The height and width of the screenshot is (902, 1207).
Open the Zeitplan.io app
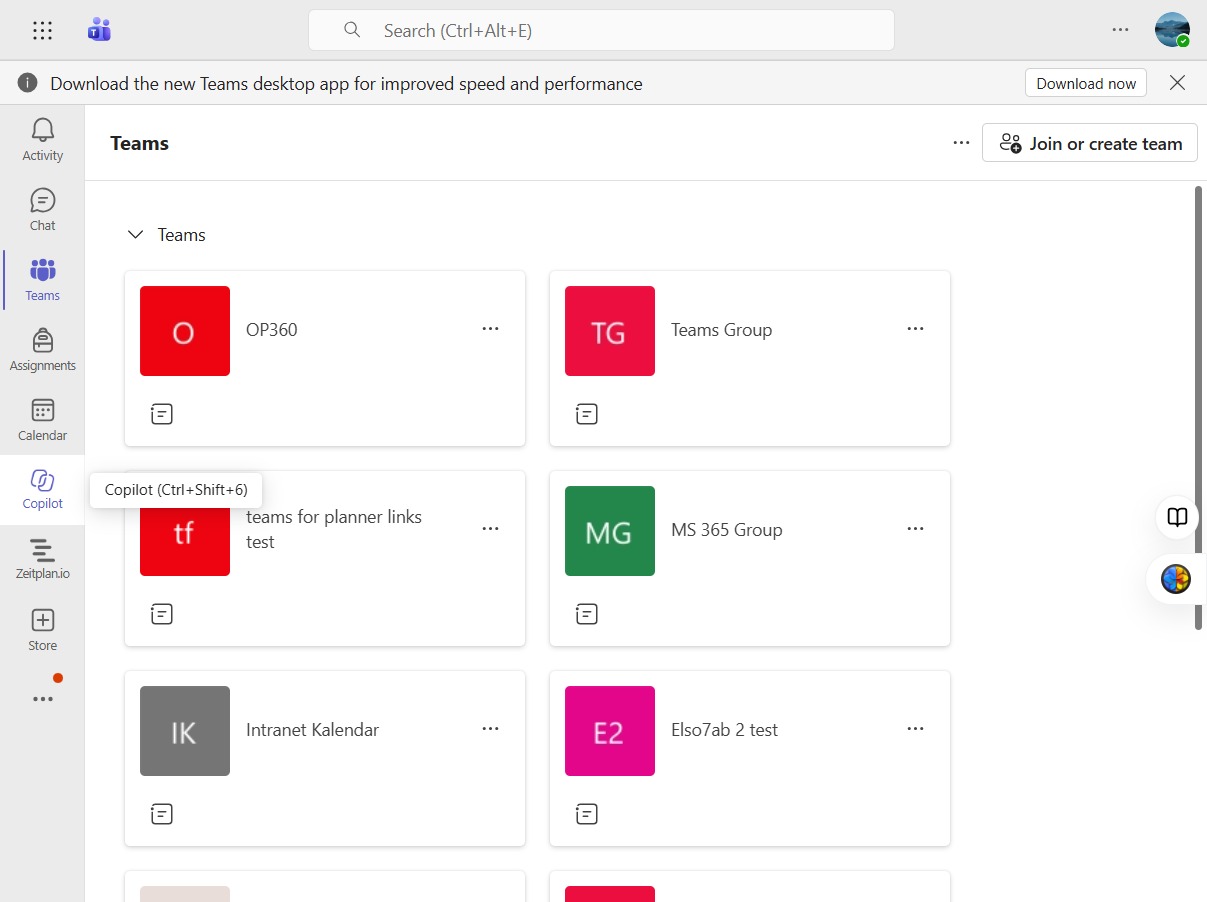pos(42,560)
